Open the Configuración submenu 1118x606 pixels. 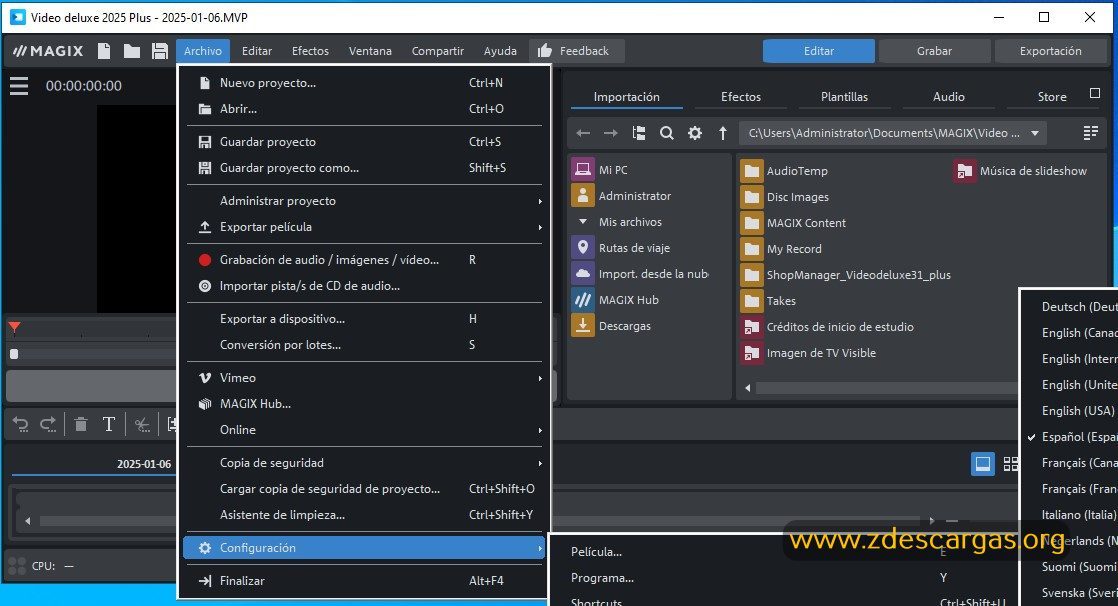[364, 548]
